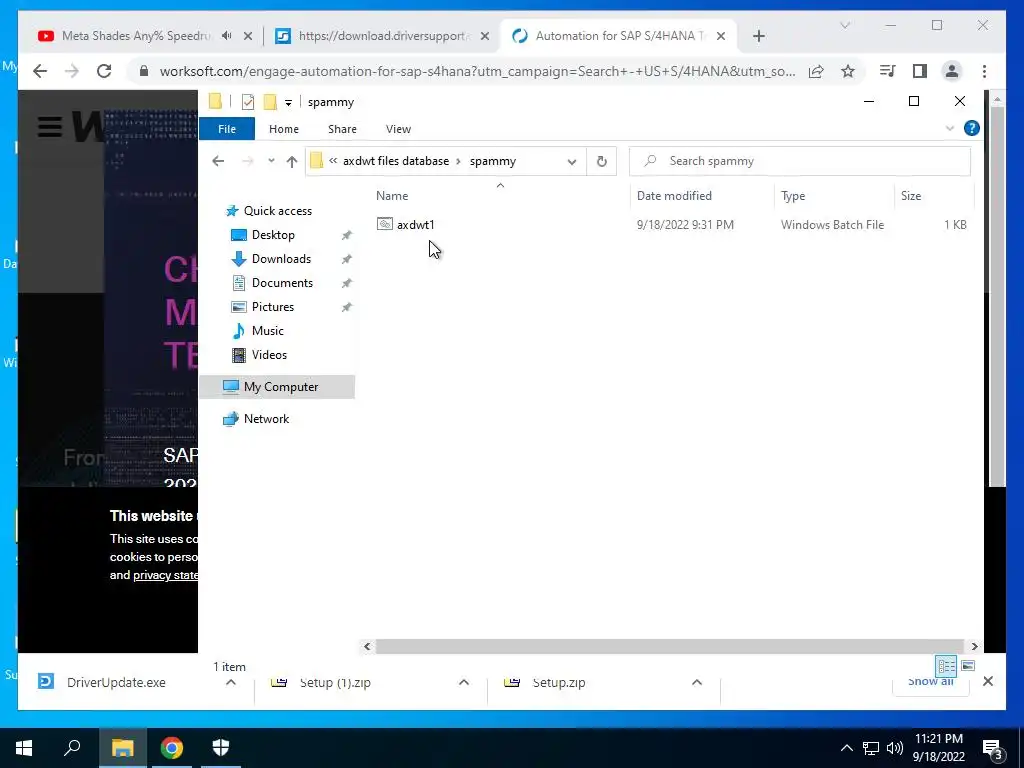The width and height of the screenshot is (1024, 768).
Task: Sort by Type column header
Action: point(793,196)
